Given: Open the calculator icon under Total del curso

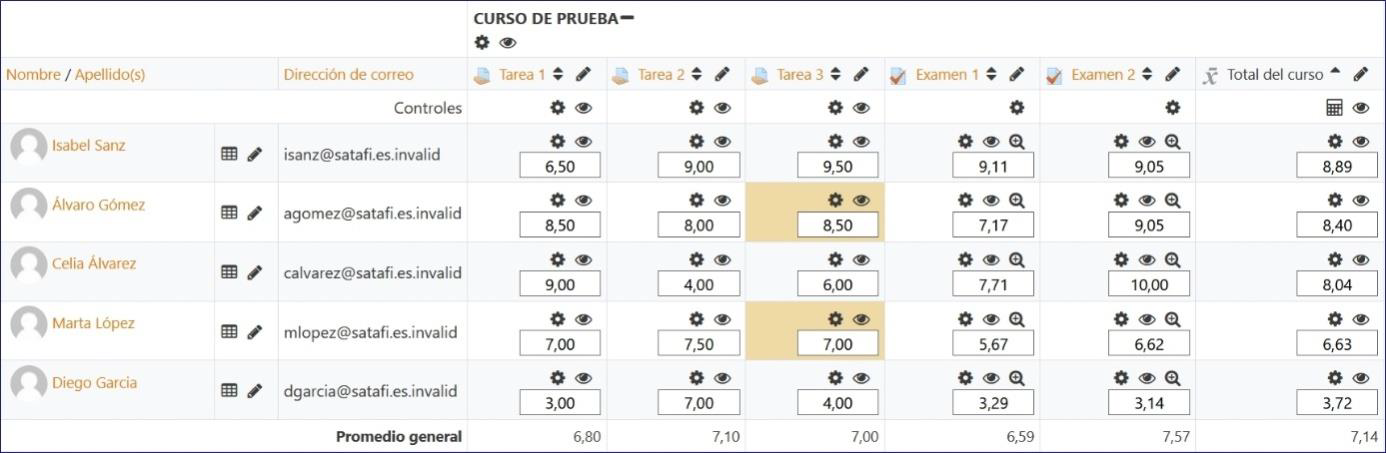Looking at the screenshot, I should [x=1334, y=108].
